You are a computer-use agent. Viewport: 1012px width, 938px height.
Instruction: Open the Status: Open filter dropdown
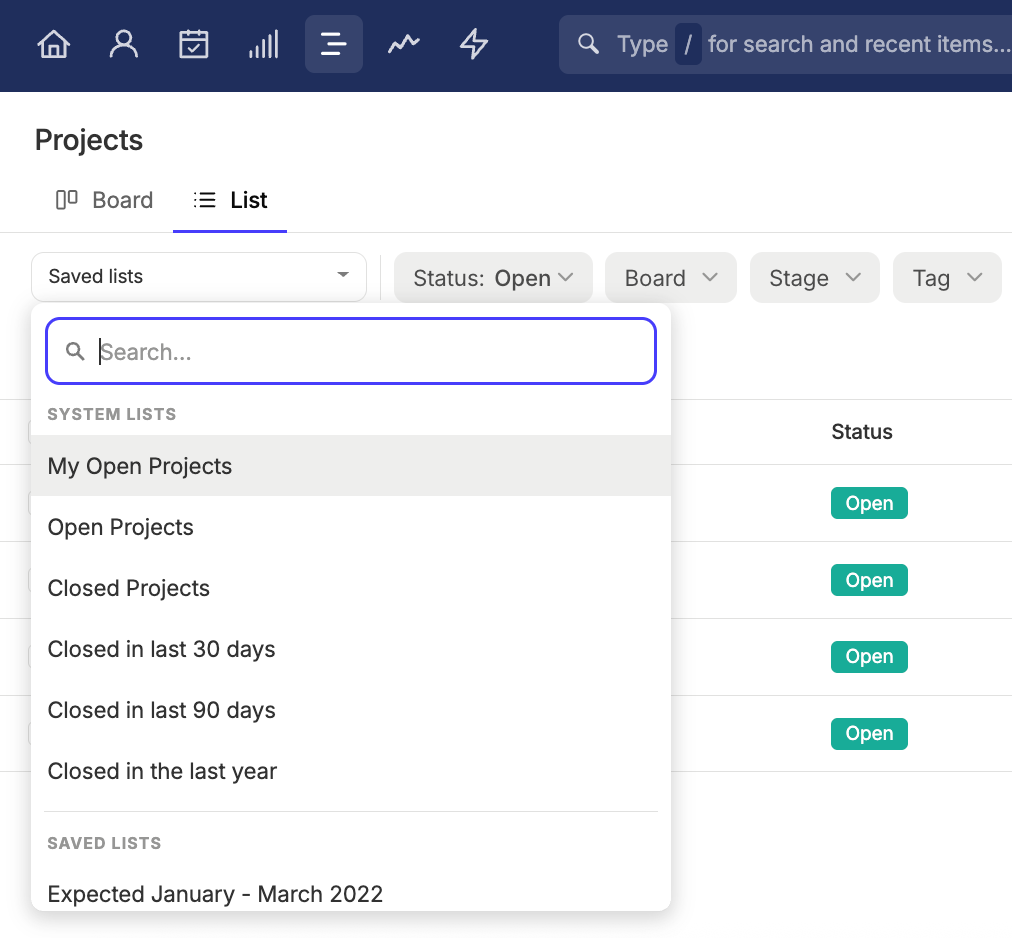tap(493, 278)
